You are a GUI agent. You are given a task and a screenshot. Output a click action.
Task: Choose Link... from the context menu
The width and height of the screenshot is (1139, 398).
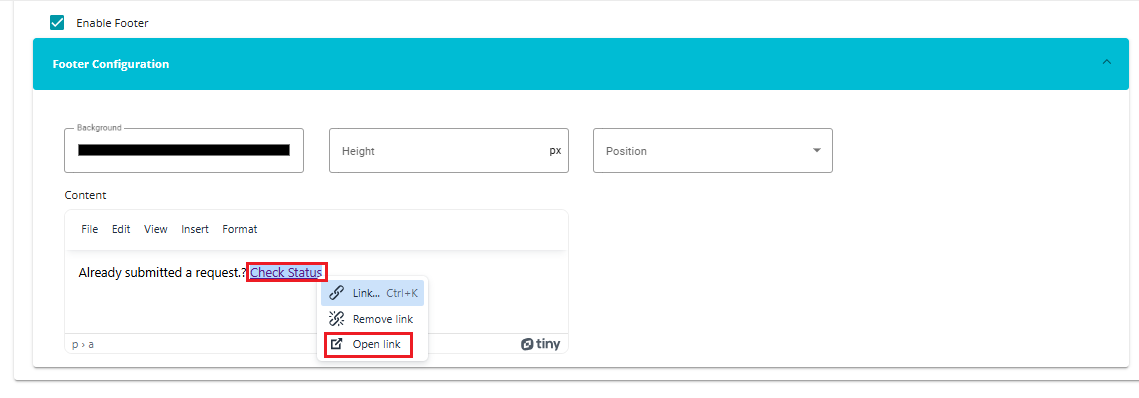pyautogui.click(x=373, y=293)
